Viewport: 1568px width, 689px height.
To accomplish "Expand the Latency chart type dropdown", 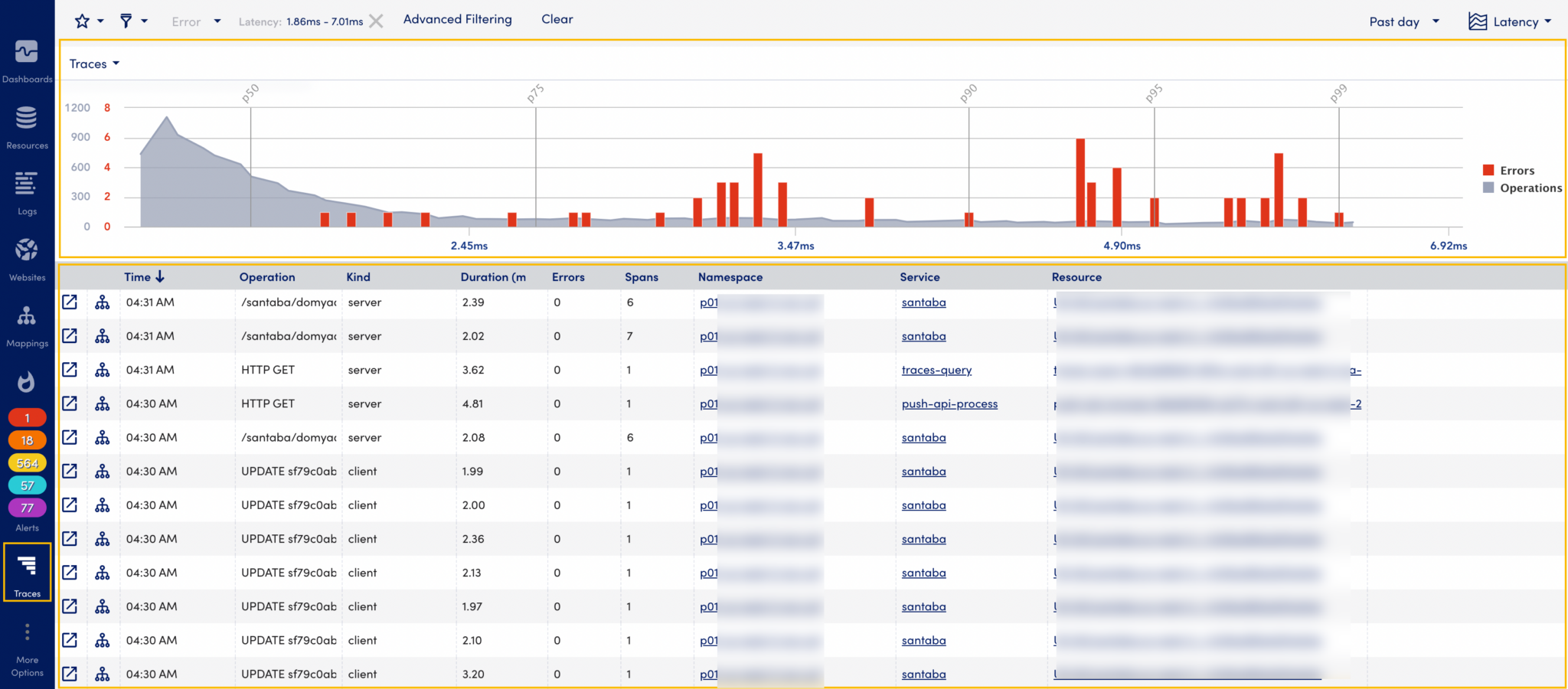I will 1517,21.
